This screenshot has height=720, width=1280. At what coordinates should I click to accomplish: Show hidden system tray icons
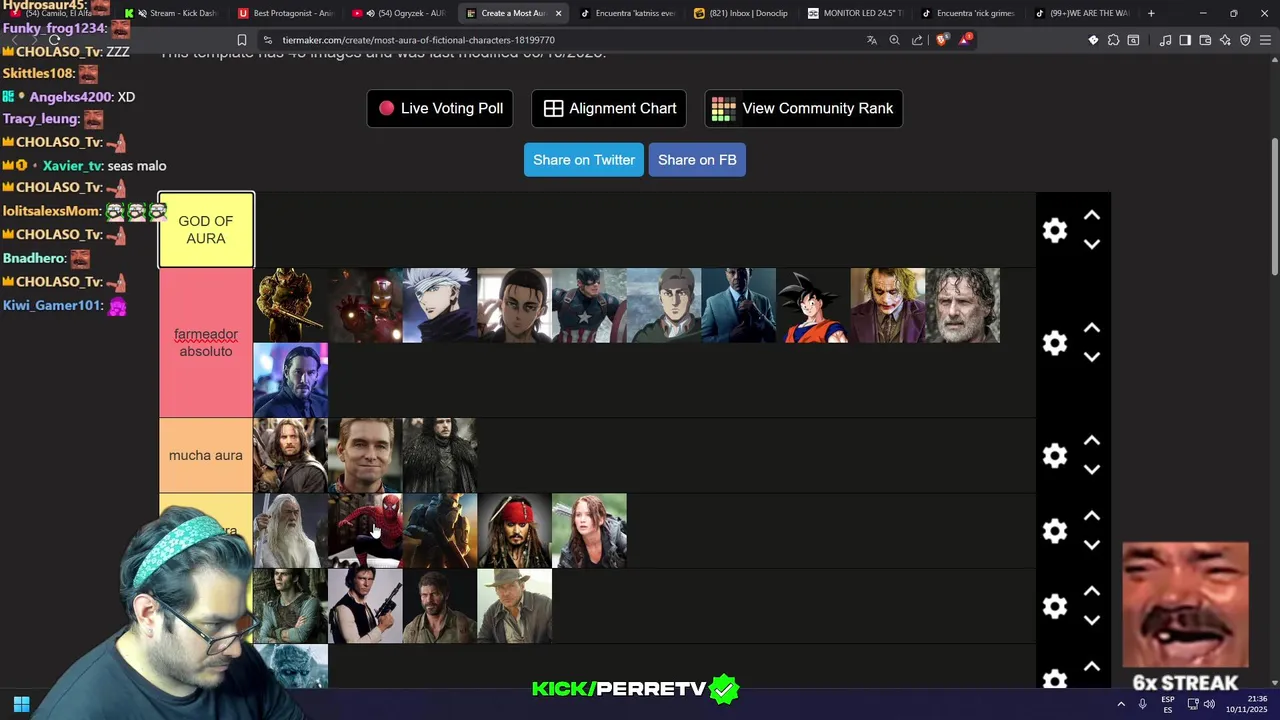click(1121, 704)
